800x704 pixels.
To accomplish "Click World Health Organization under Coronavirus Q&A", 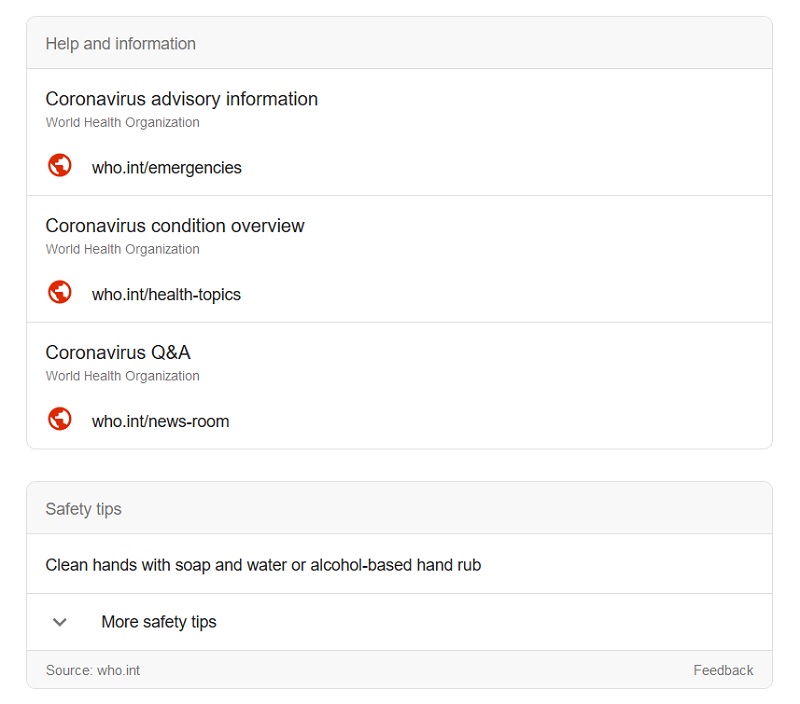I will pos(122,377).
